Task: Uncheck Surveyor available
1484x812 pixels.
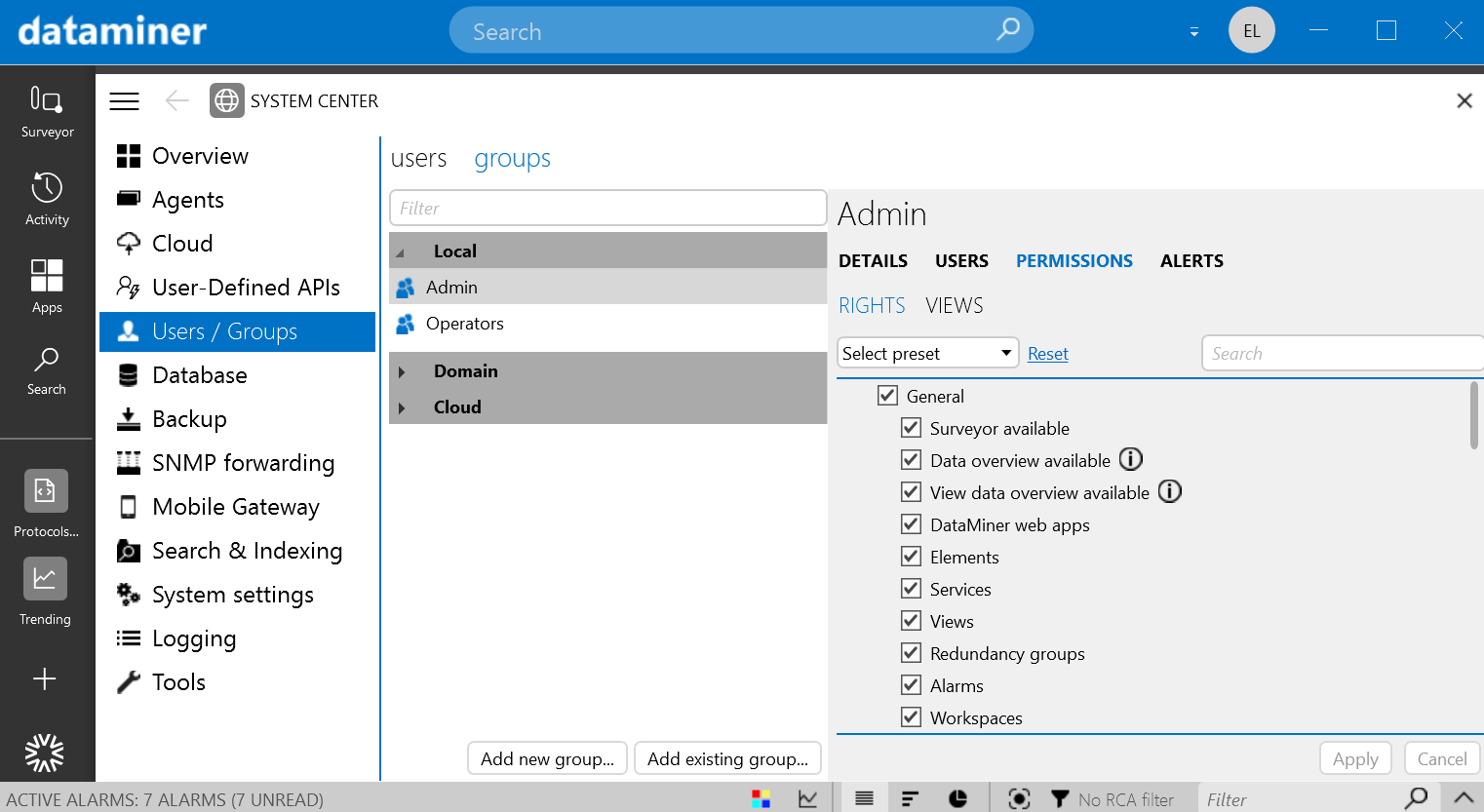Action: click(911, 427)
